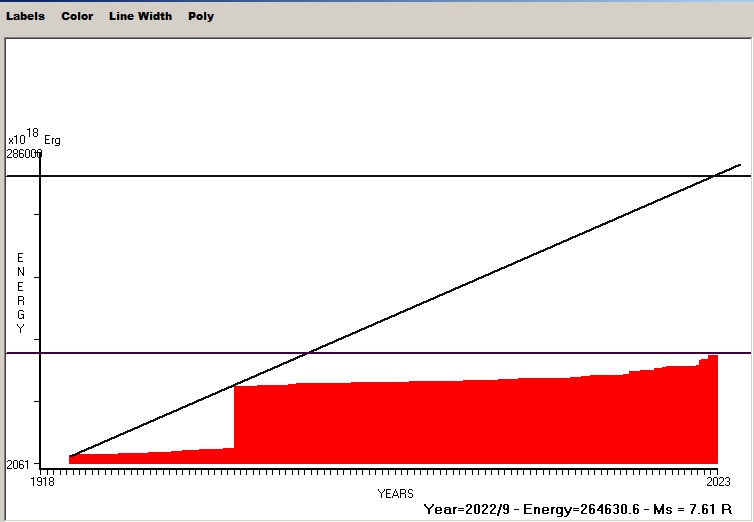
Task: Click the x10^18 Erg unit label
Action: [x=34, y=138]
